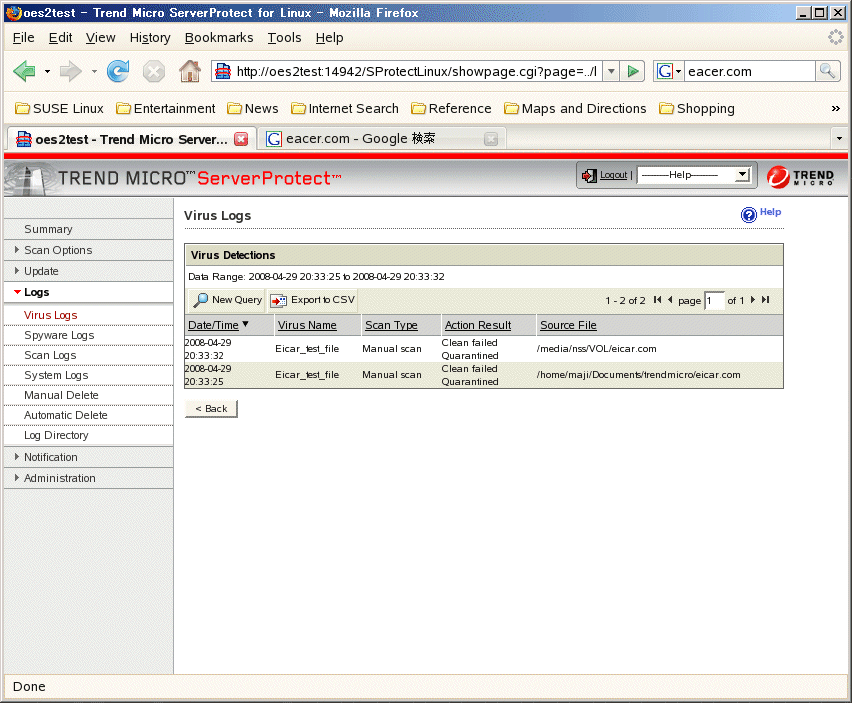Open SUSE Linux bookmarks folder
Viewport: 852px width, 703px height.
click(x=59, y=109)
